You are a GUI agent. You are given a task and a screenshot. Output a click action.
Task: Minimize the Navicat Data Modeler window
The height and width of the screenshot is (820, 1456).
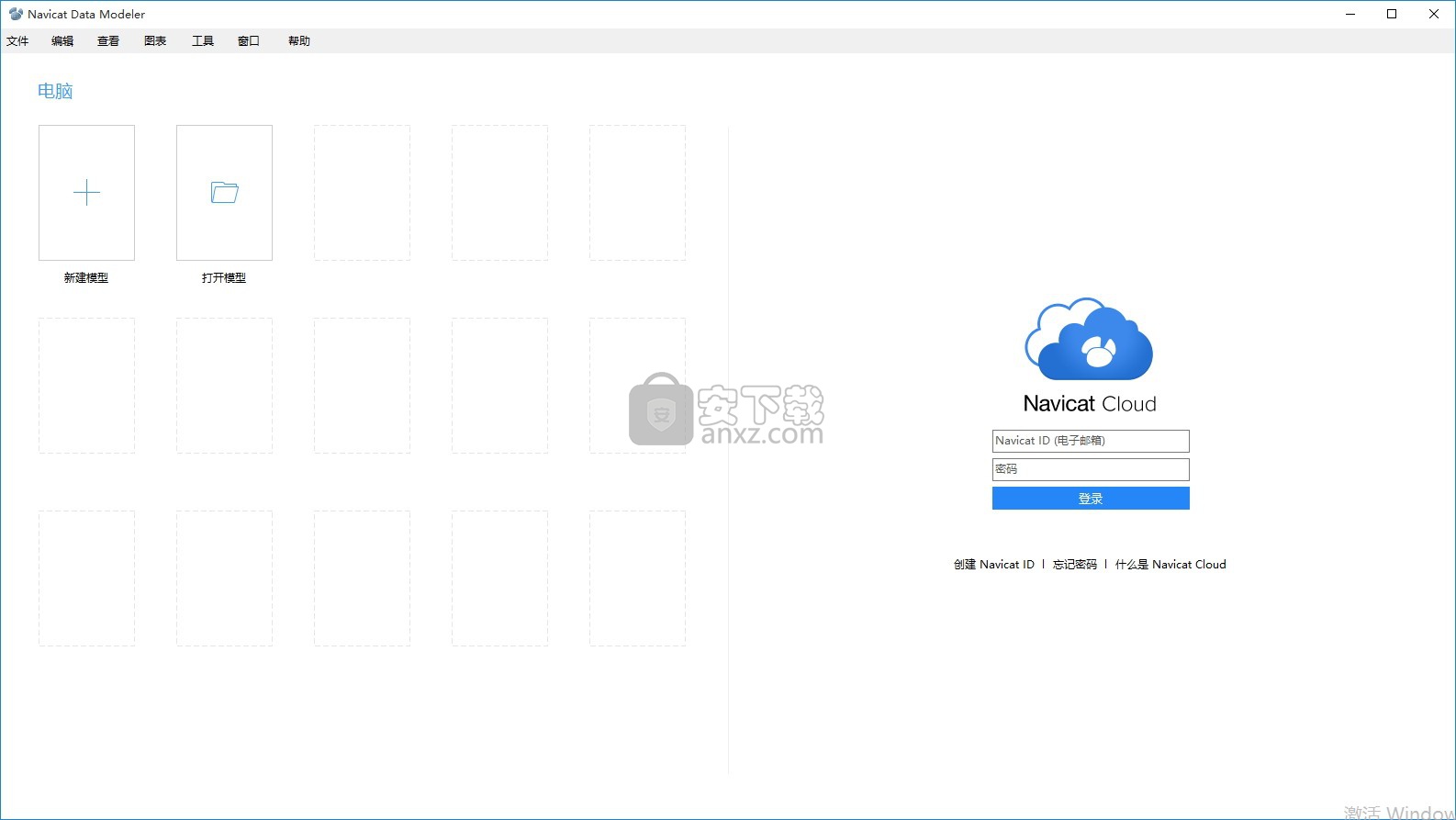[1350, 14]
